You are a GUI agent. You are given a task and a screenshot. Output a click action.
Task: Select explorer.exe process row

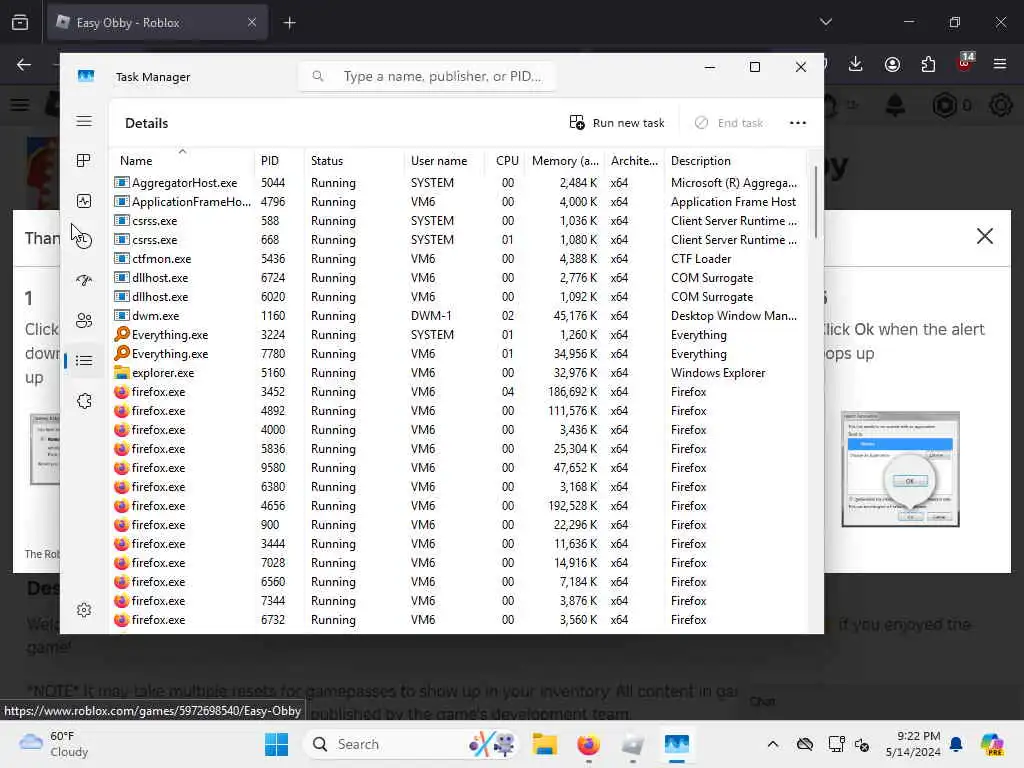[x=460, y=373]
